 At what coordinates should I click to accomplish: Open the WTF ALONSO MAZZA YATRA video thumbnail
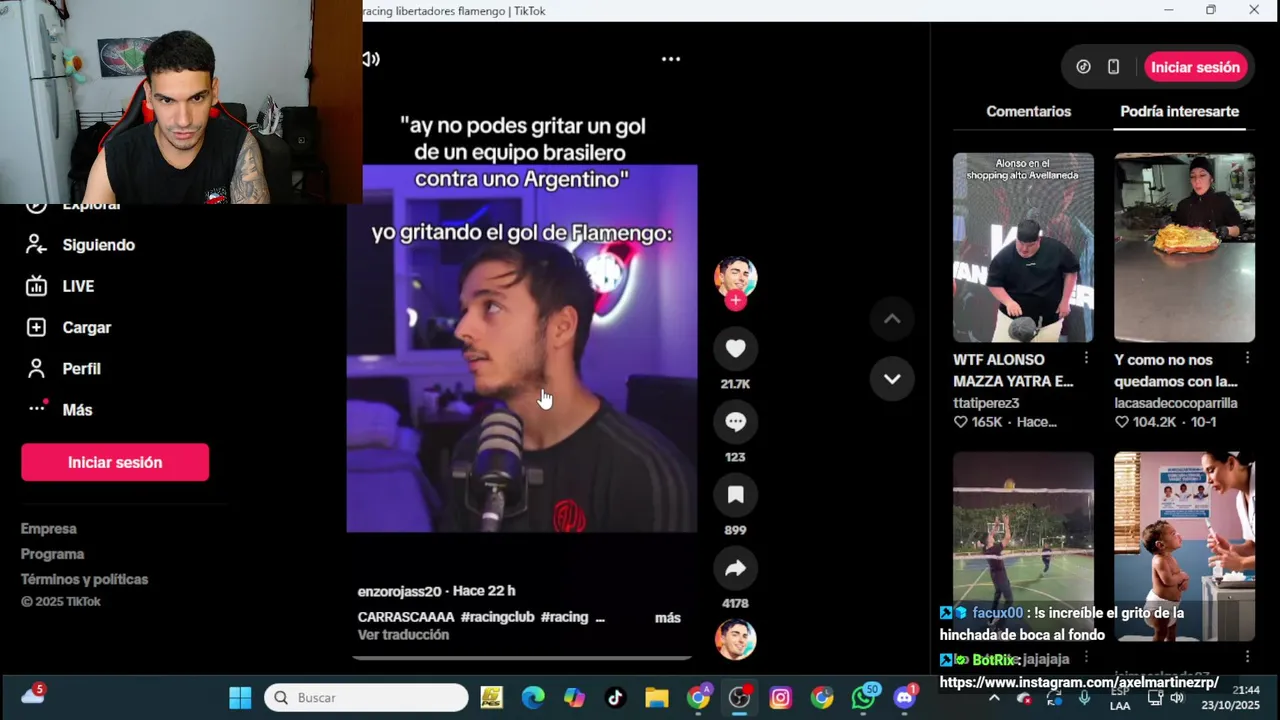(x=1023, y=247)
